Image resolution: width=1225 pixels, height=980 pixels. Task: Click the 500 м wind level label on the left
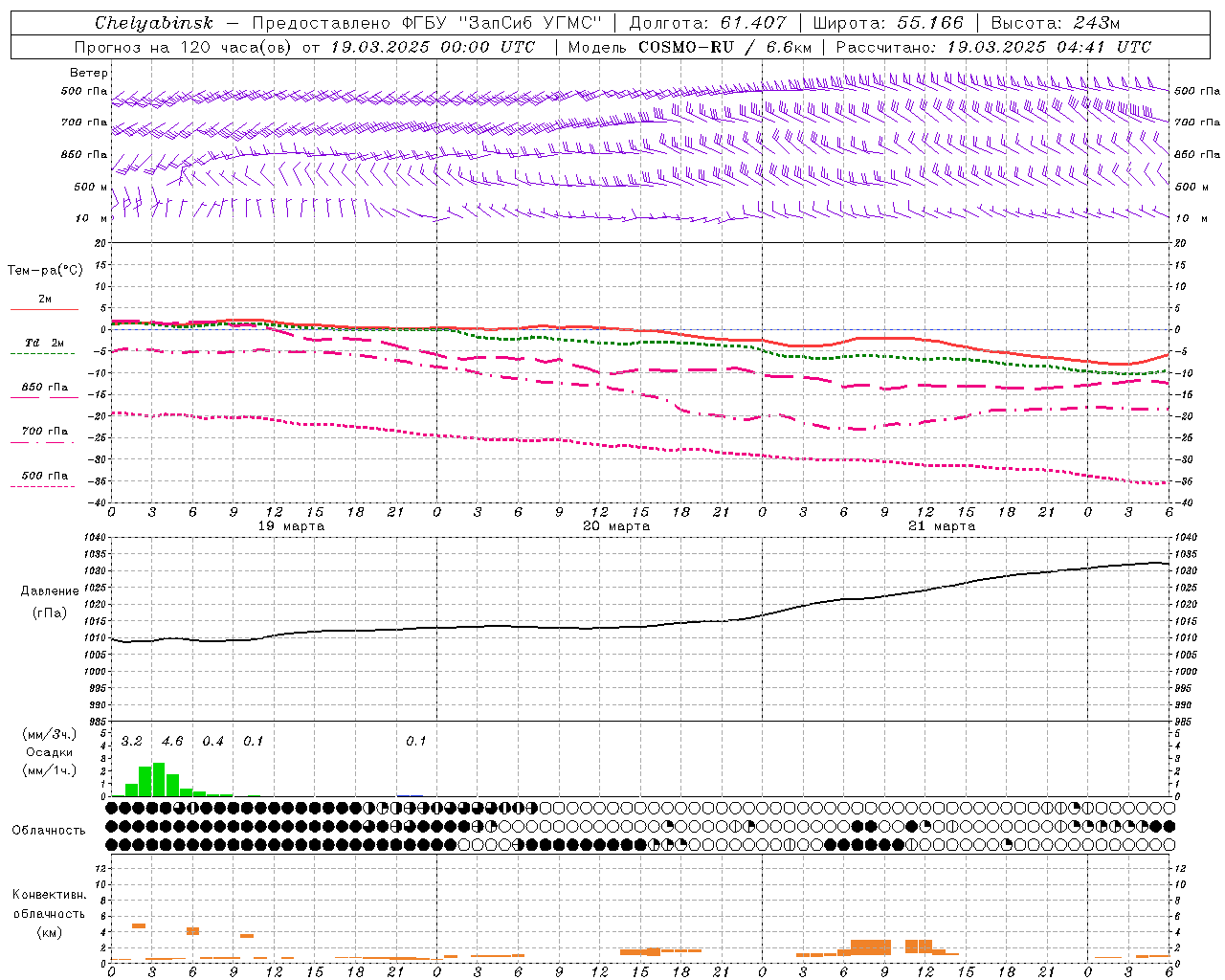tap(91, 187)
